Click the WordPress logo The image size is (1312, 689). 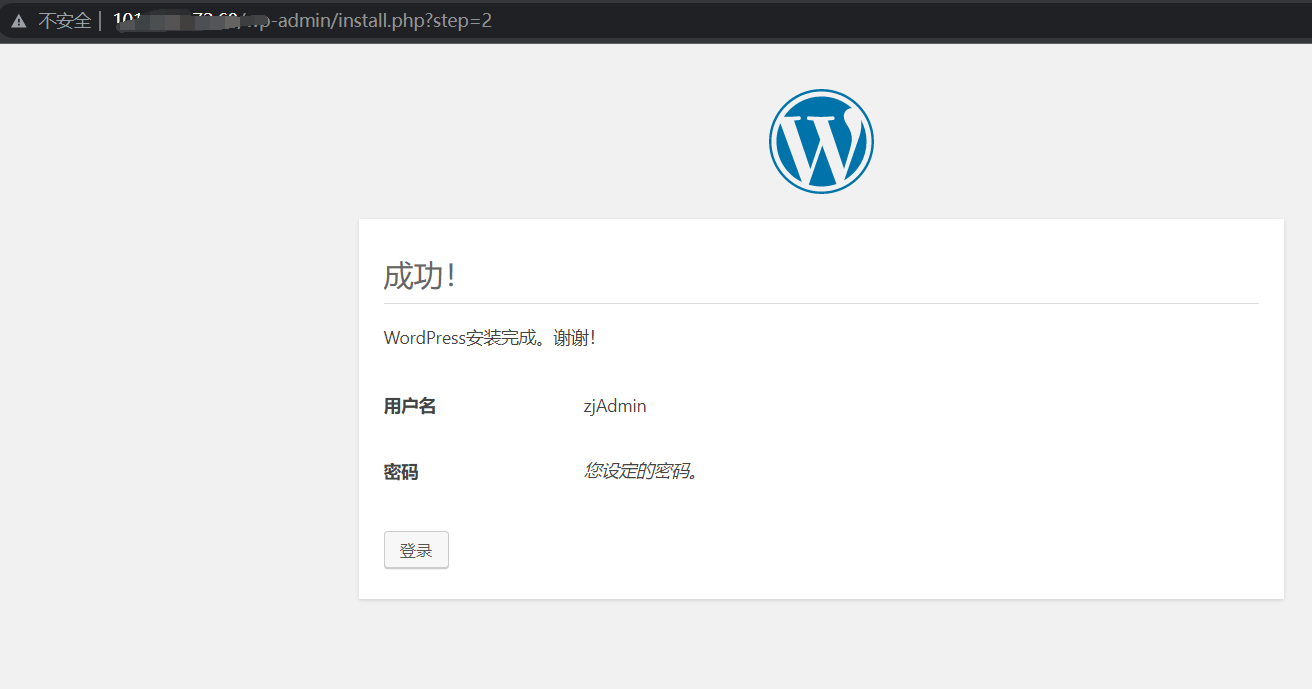(x=820, y=141)
